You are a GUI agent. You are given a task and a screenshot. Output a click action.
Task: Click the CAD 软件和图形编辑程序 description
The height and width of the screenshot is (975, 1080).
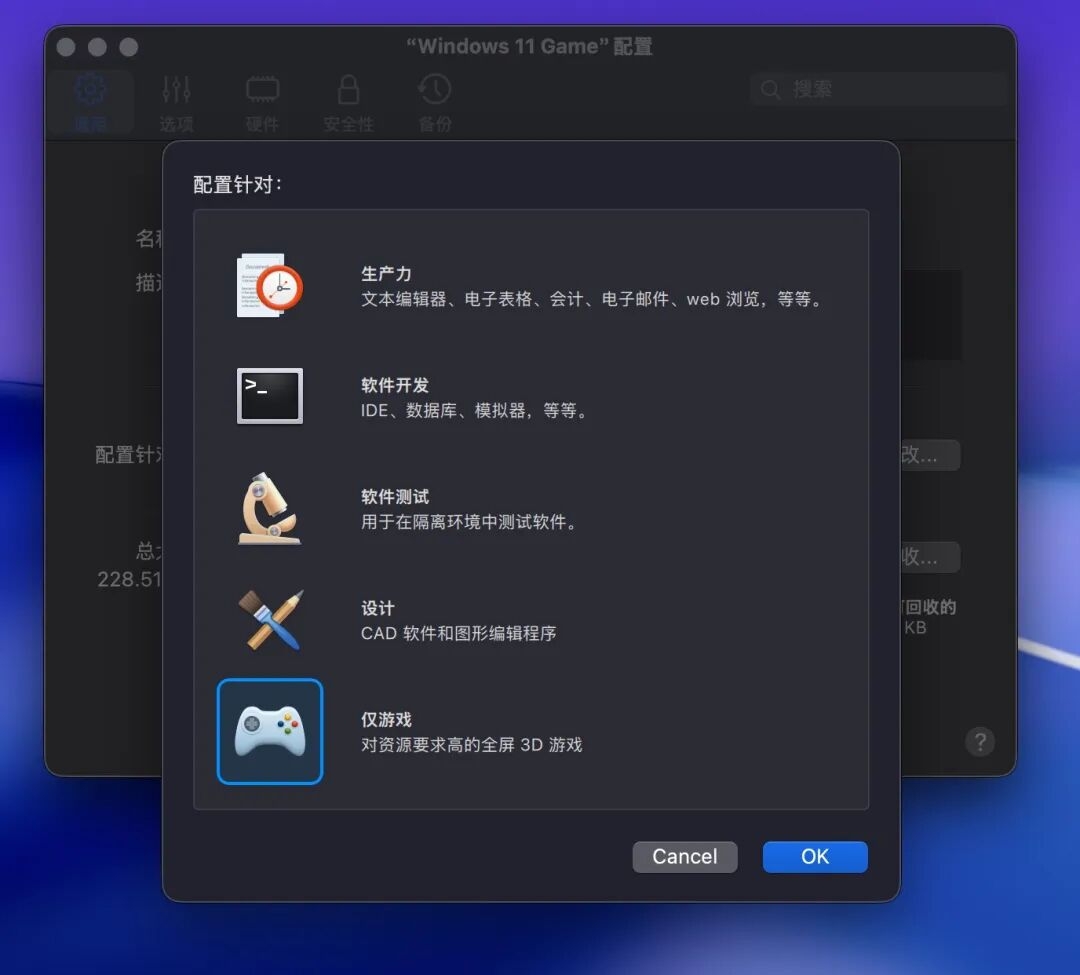(459, 633)
